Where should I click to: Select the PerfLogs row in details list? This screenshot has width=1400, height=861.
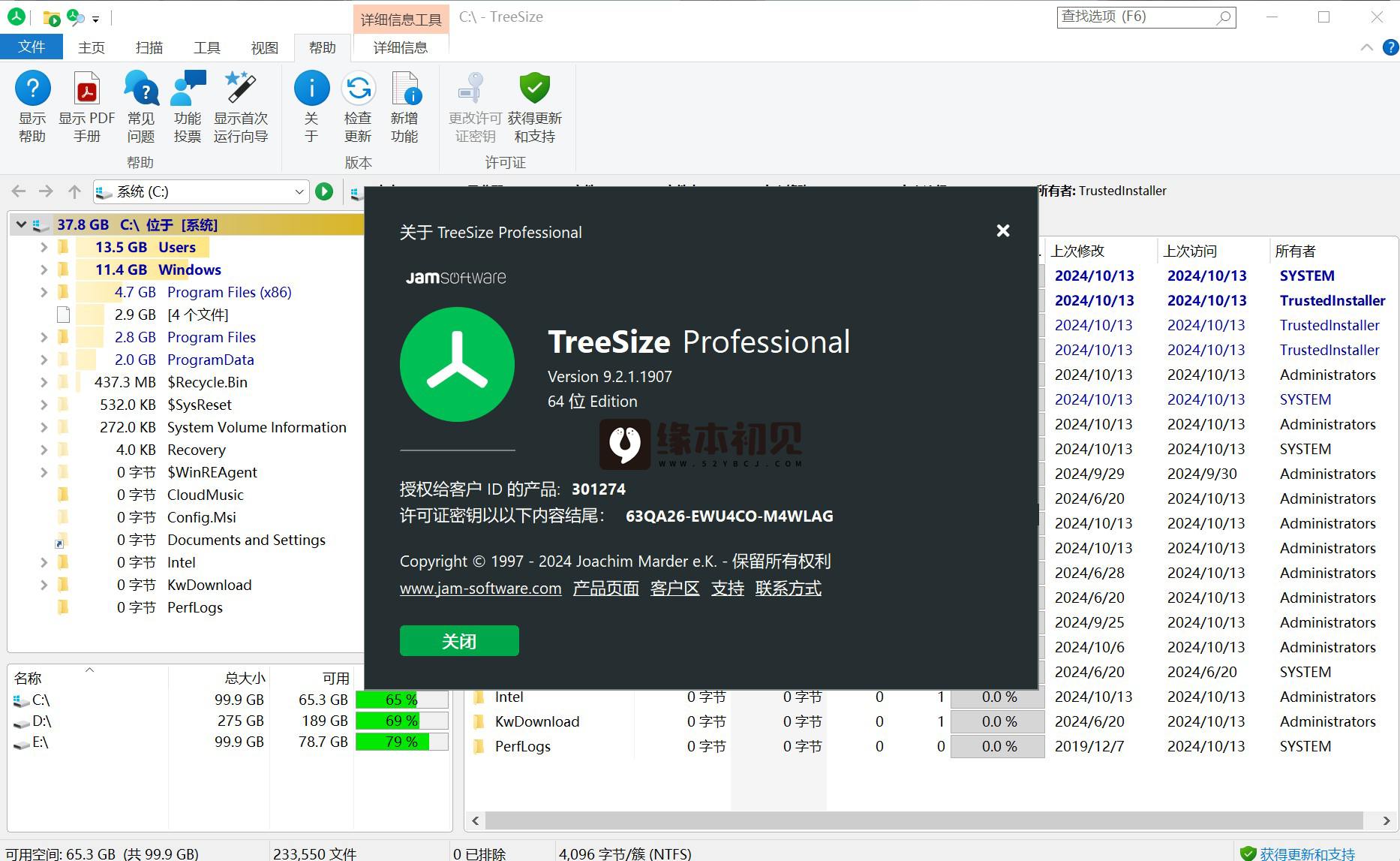point(523,746)
